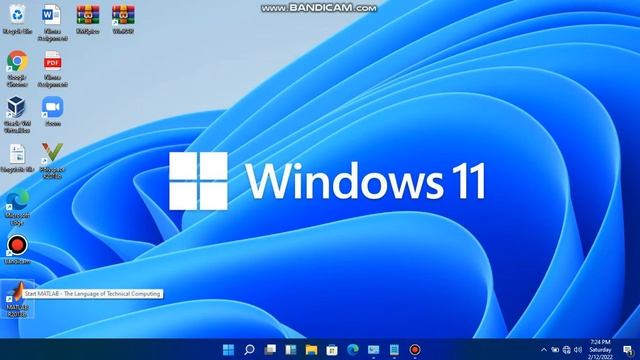Switch to the taskbar app left of Bandicam
Image resolution: width=640 pixels, height=360 pixels.
[394, 350]
